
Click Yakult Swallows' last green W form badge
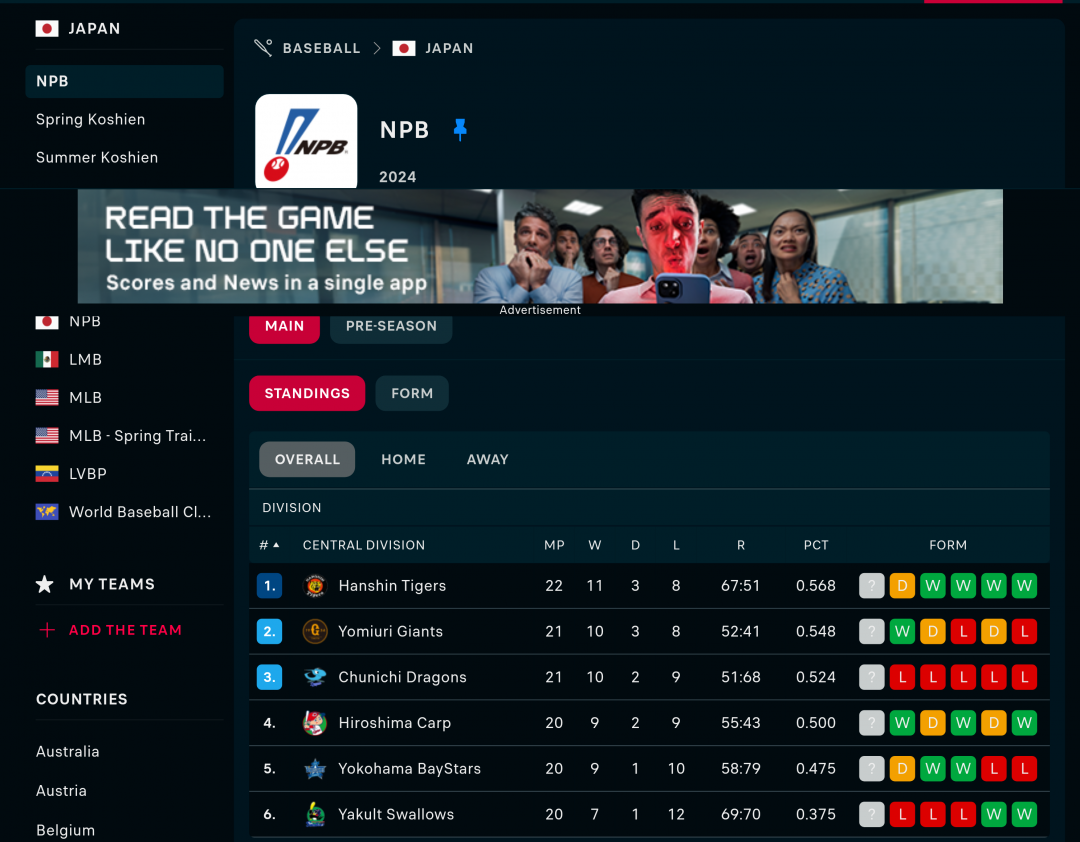1024,814
